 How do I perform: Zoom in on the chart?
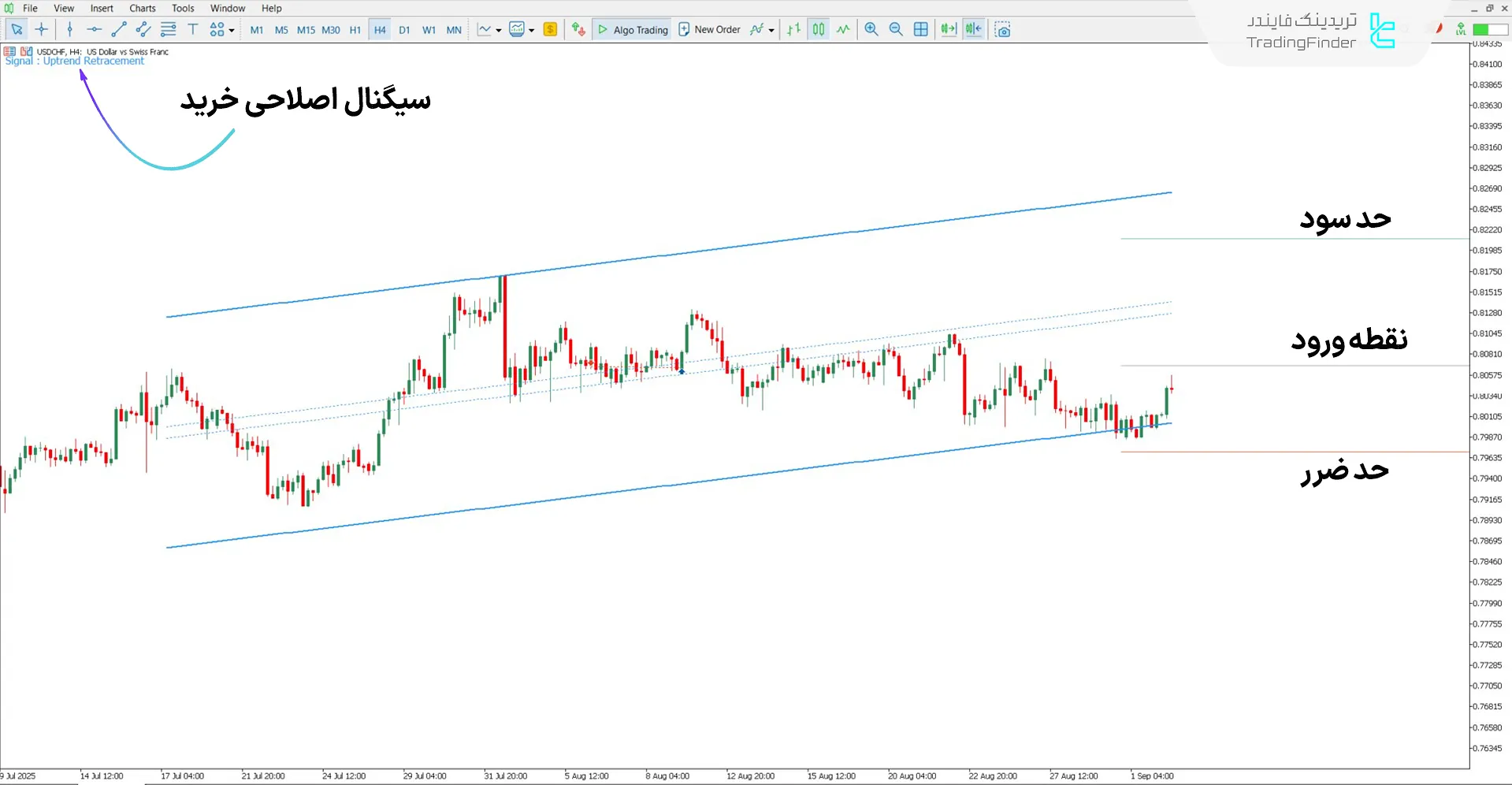871,30
